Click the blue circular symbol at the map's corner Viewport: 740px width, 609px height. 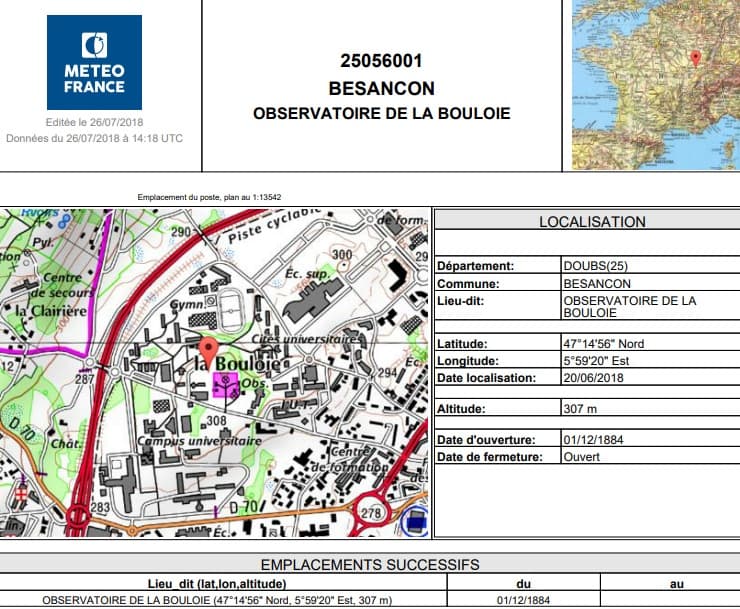click(413, 521)
